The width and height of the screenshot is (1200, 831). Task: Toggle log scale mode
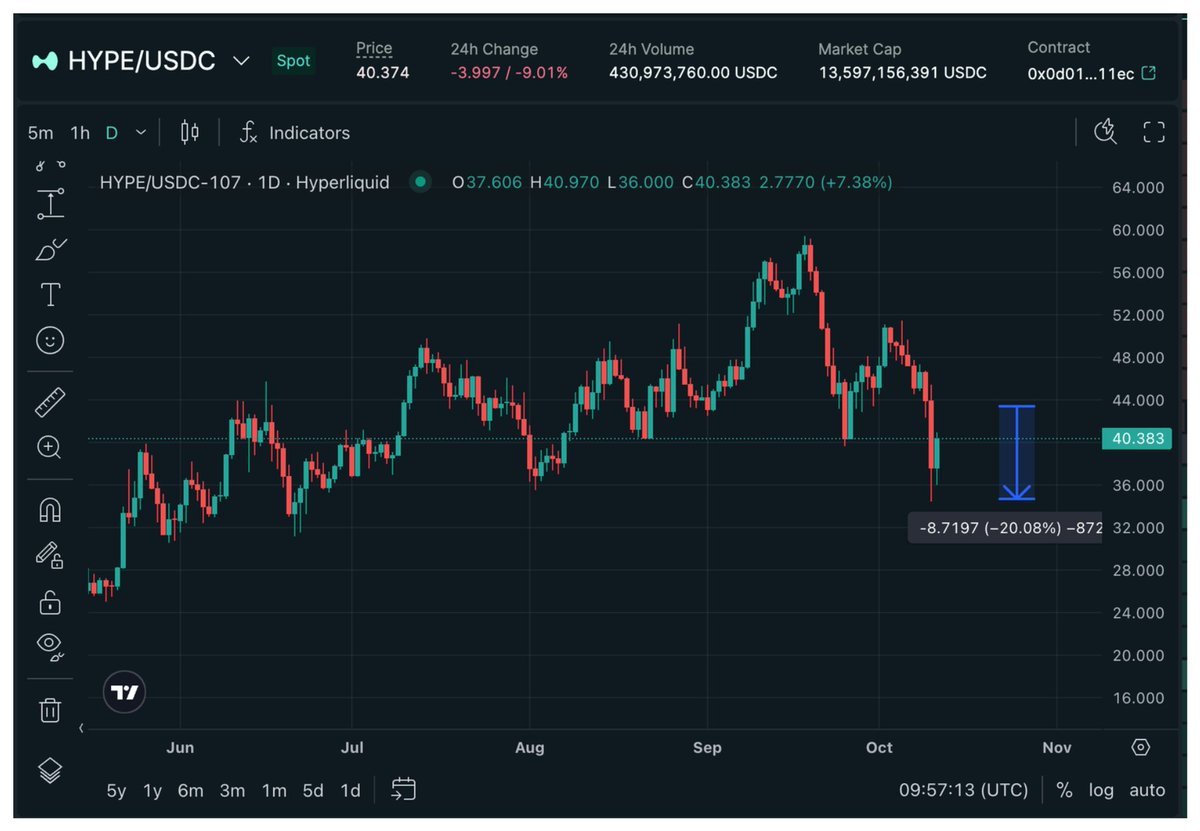[x=1101, y=790]
